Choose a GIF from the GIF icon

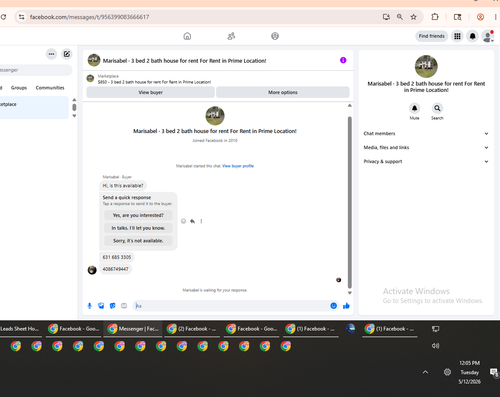coord(124,306)
